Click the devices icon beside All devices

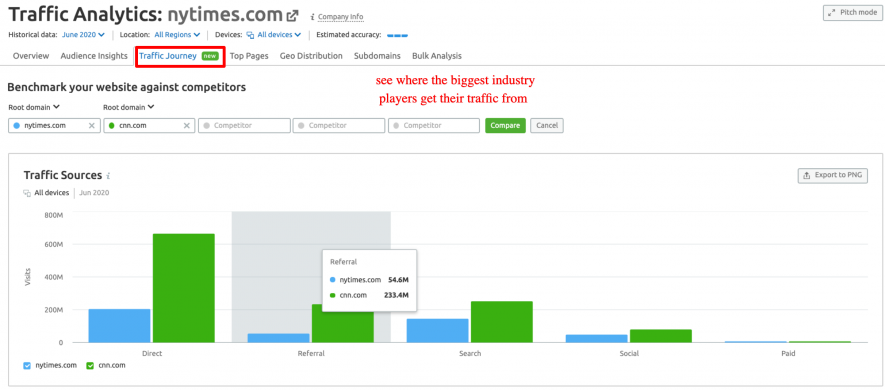27,193
